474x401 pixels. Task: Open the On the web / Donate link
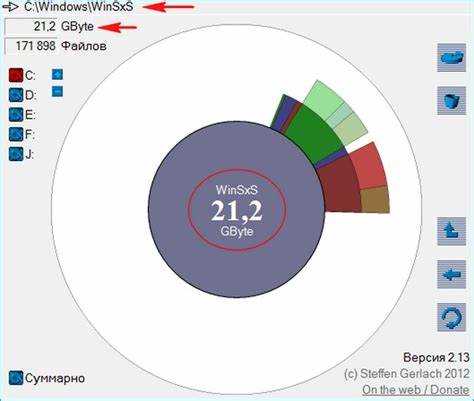click(x=415, y=390)
